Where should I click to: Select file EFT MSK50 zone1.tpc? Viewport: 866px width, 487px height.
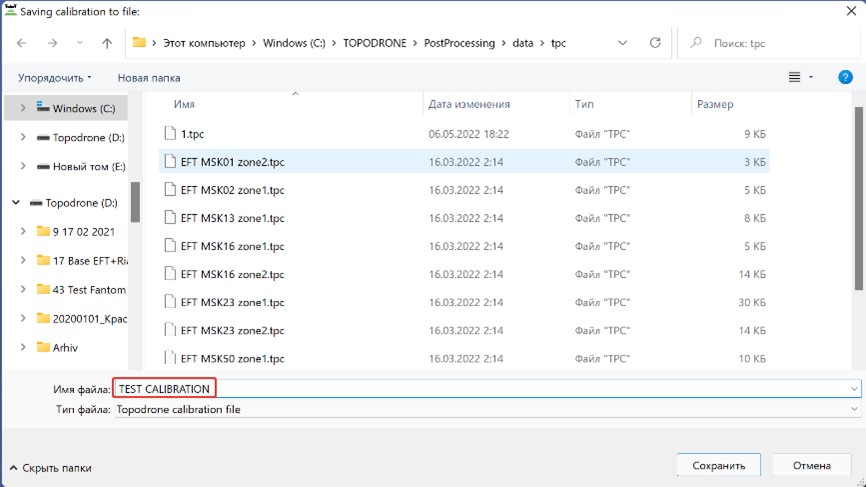coord(464,358)
